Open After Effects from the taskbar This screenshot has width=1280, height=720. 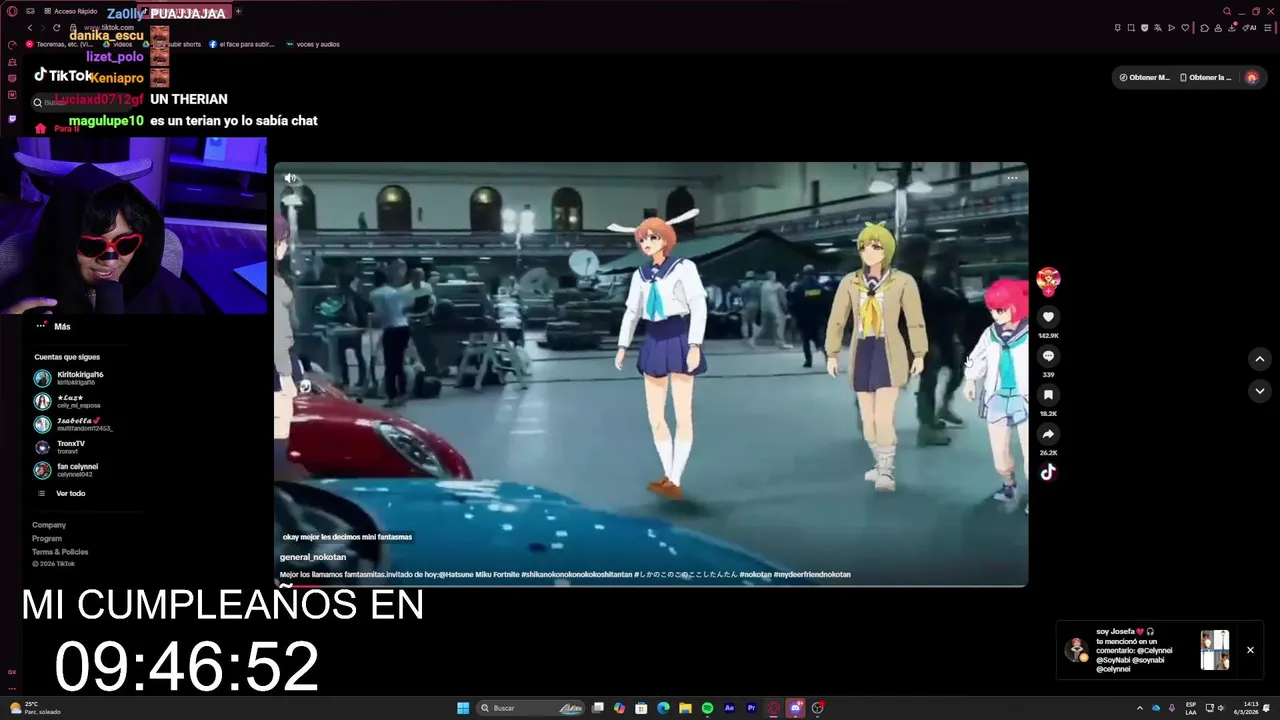tap(729, 708)
